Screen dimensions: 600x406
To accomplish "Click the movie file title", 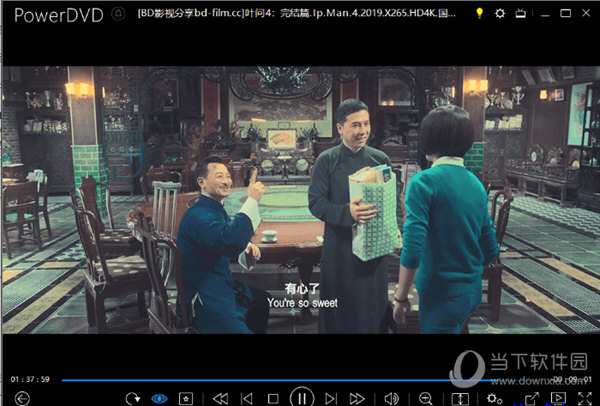I will click(x=297, y=13).
